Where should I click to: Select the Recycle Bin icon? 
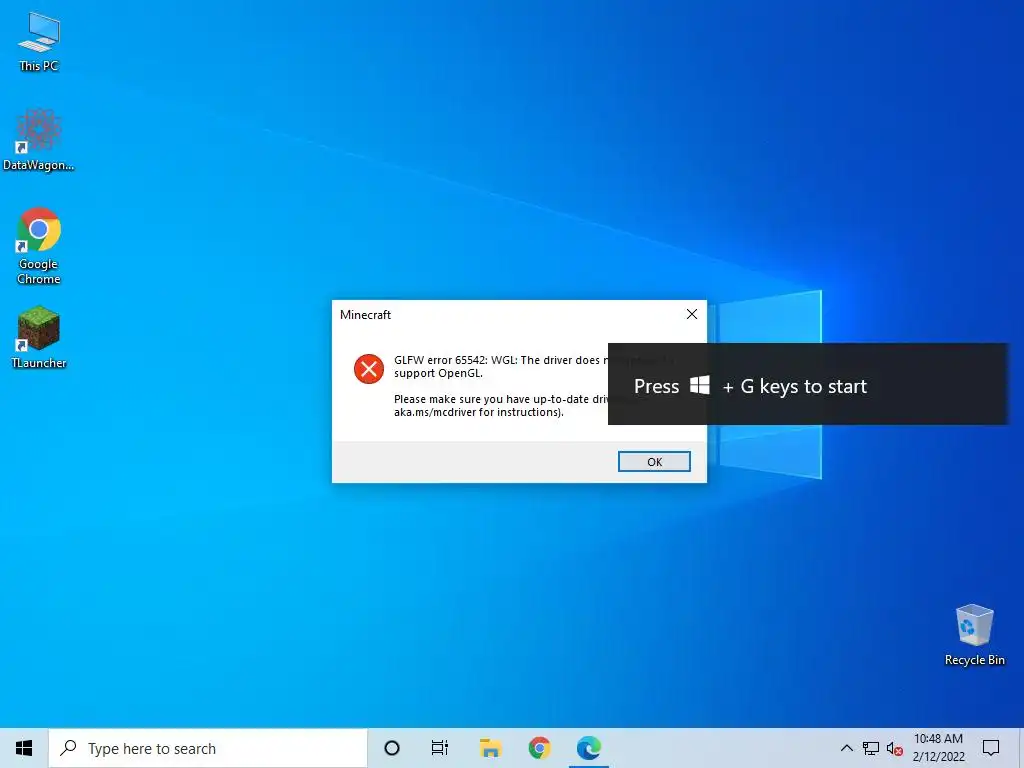point(974,634)
